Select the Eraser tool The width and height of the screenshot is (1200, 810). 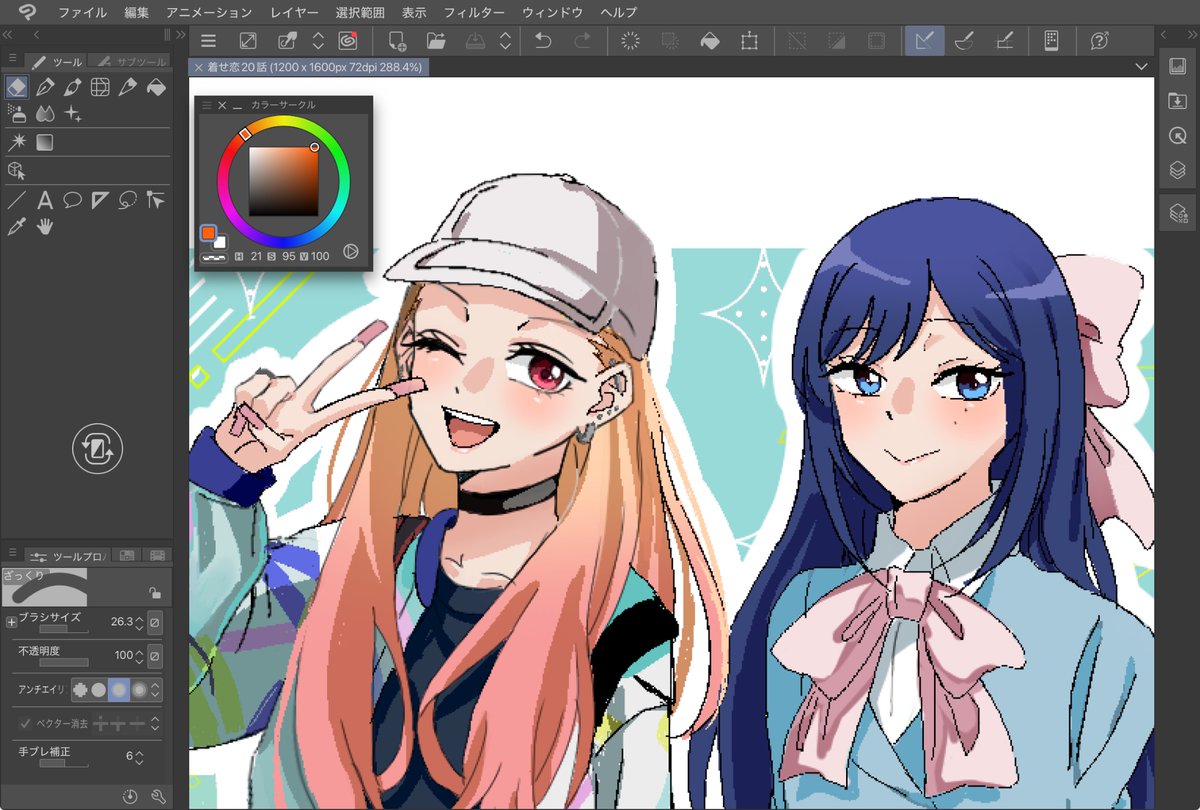(x=16, y=87)
